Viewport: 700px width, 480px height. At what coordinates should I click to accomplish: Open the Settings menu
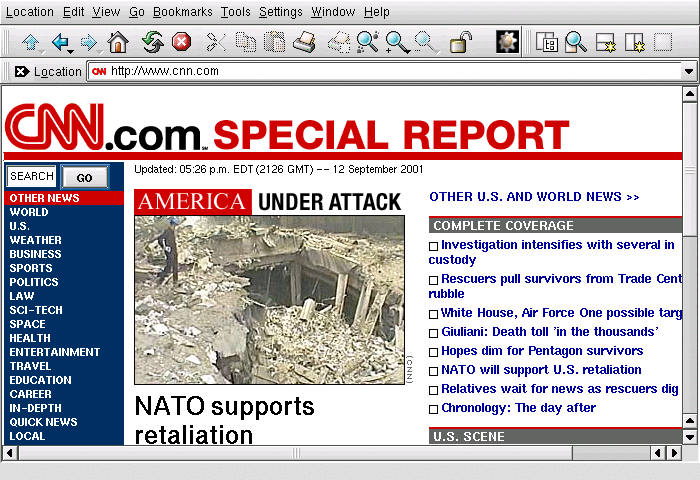pyautogui.click(x=280, y=12)
